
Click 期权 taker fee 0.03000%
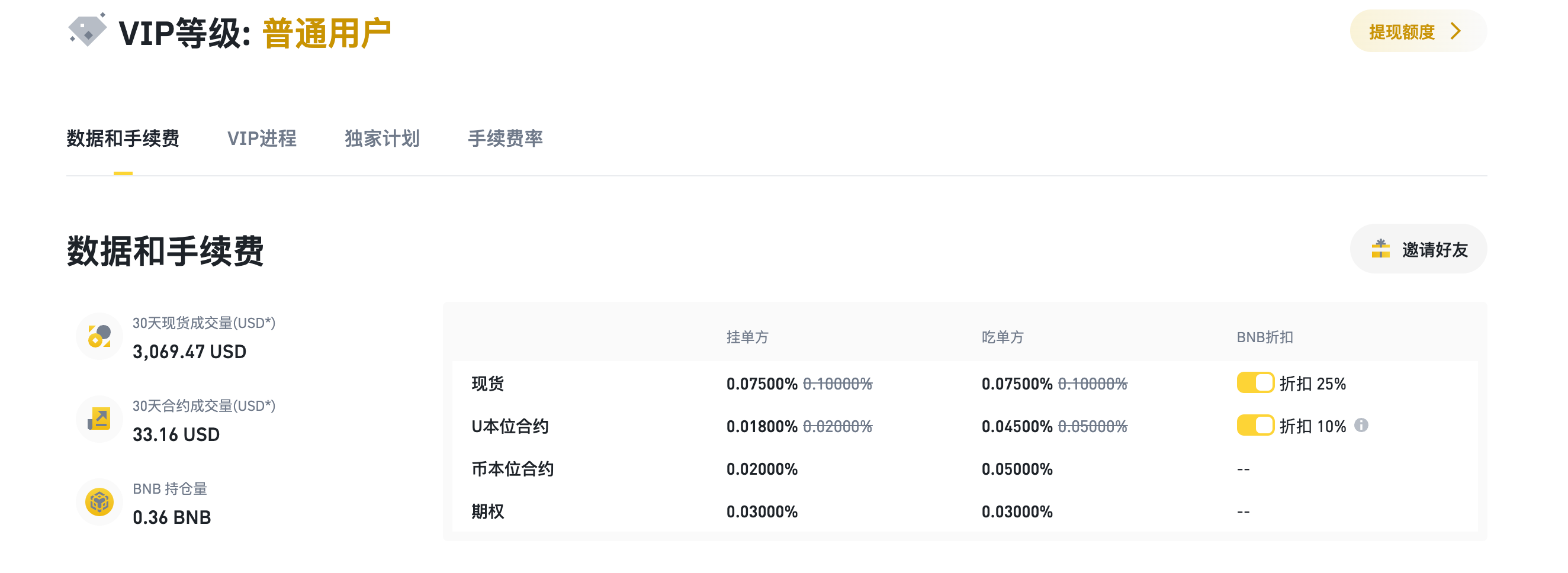click(1017, 511)
